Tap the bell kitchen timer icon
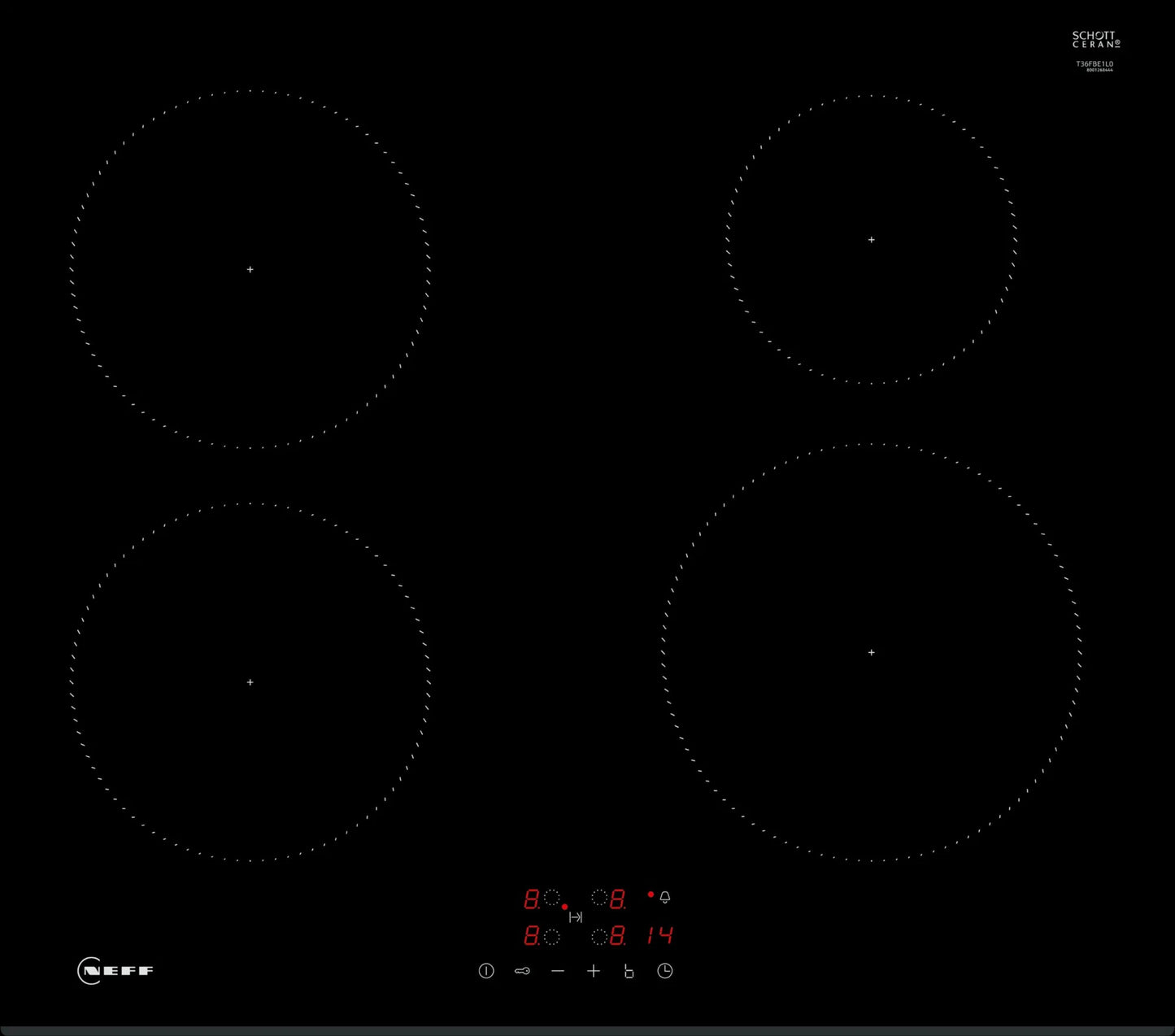 665,897
